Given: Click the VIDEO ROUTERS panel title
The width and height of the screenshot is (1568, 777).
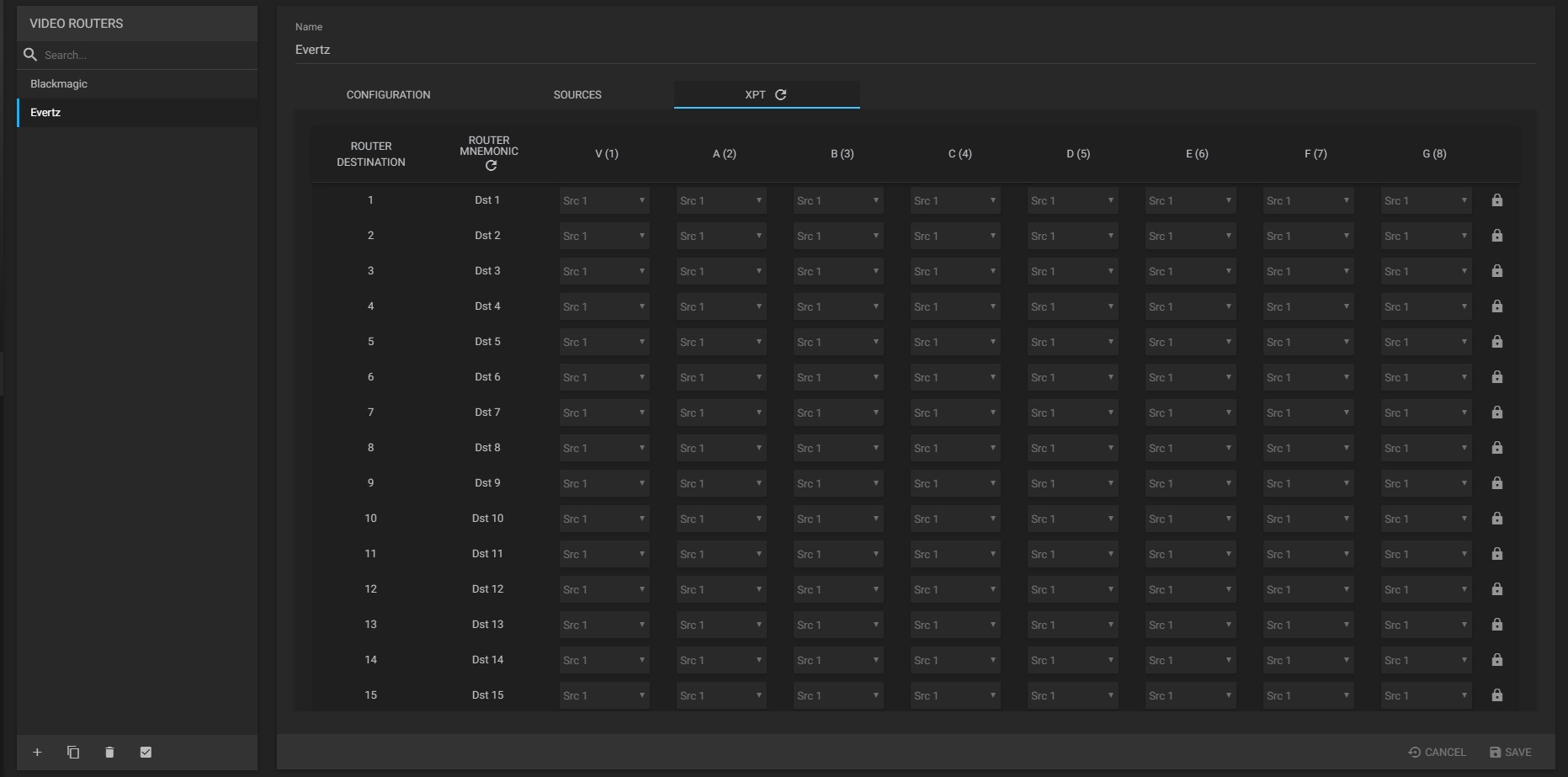Looking at the screenshot, I should coord(77,24).
